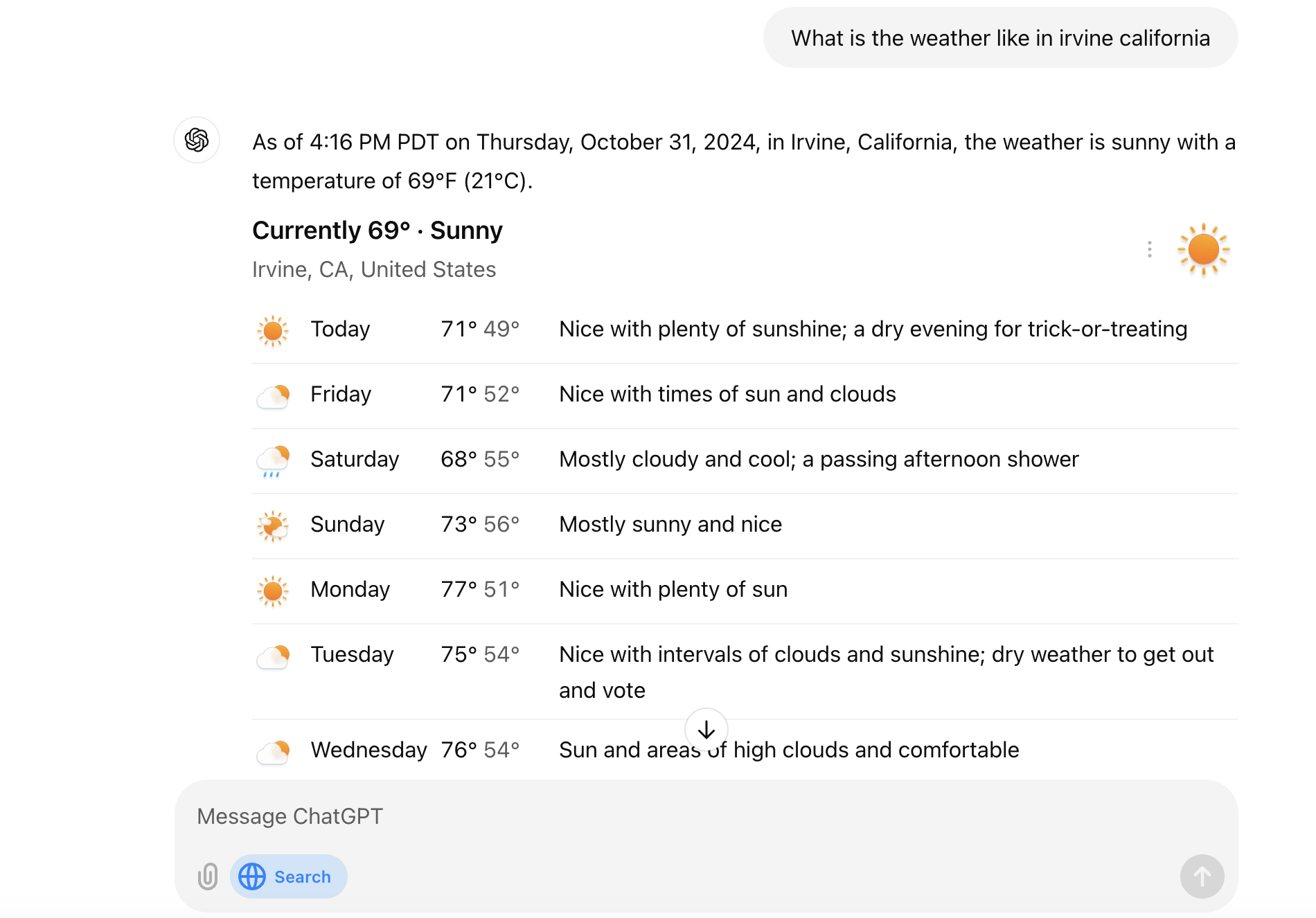Image resolution: width=1316 pixels, height=918 pixels.
Task: Click the user message about Irvine weather
Action: 1001,38
